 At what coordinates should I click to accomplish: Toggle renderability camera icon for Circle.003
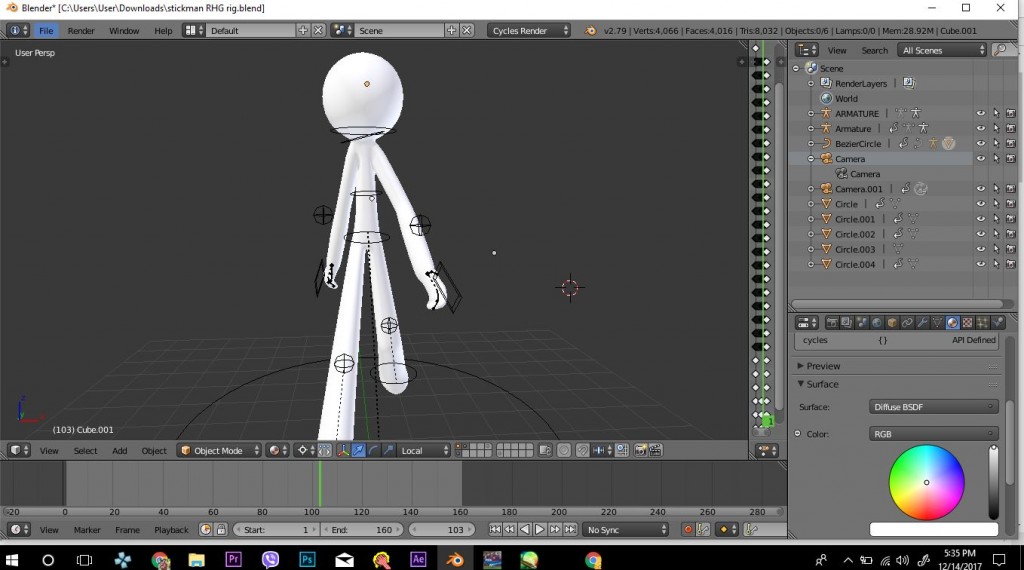click(1011, 249)
